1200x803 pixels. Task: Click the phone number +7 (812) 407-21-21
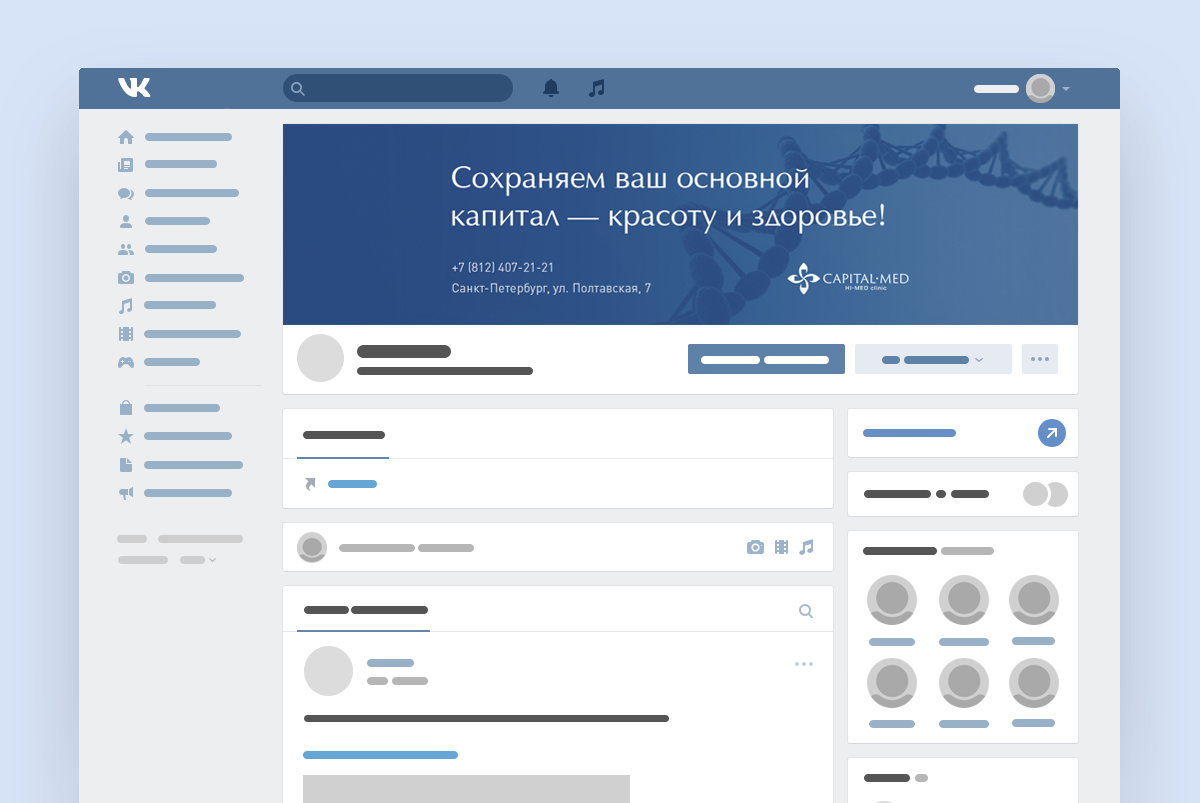(503, 267)
